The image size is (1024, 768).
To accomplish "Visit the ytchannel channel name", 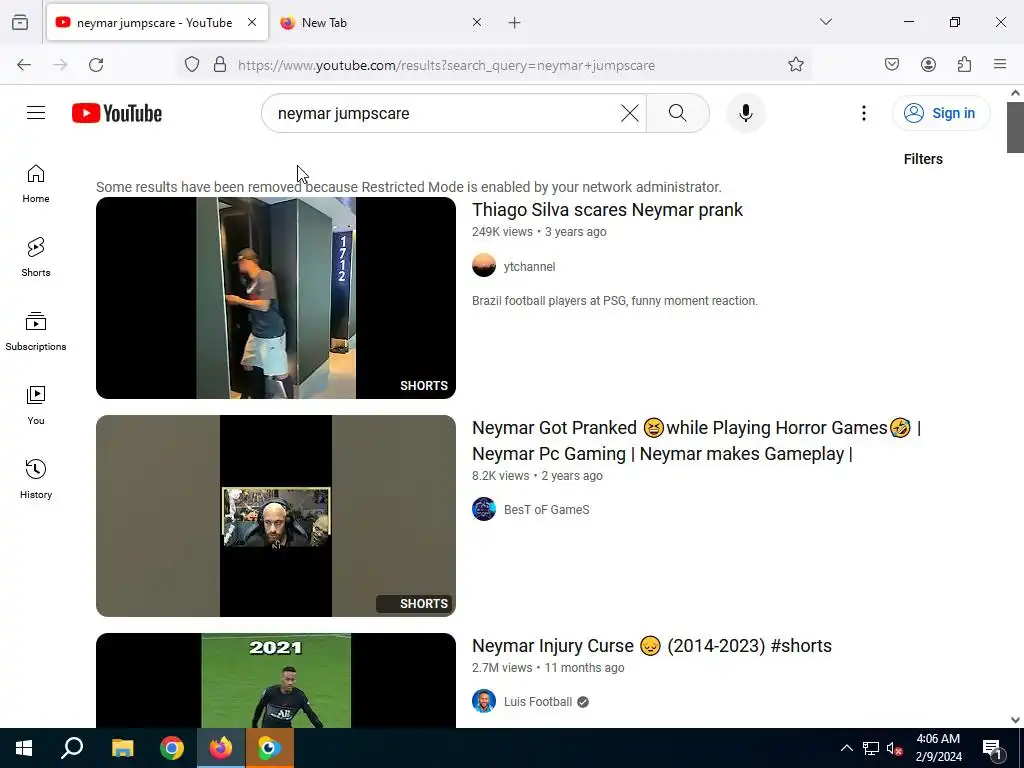I will 529,266.
